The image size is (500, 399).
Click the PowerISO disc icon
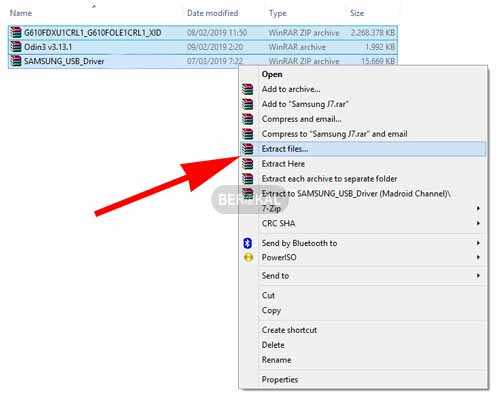(248, 257)
